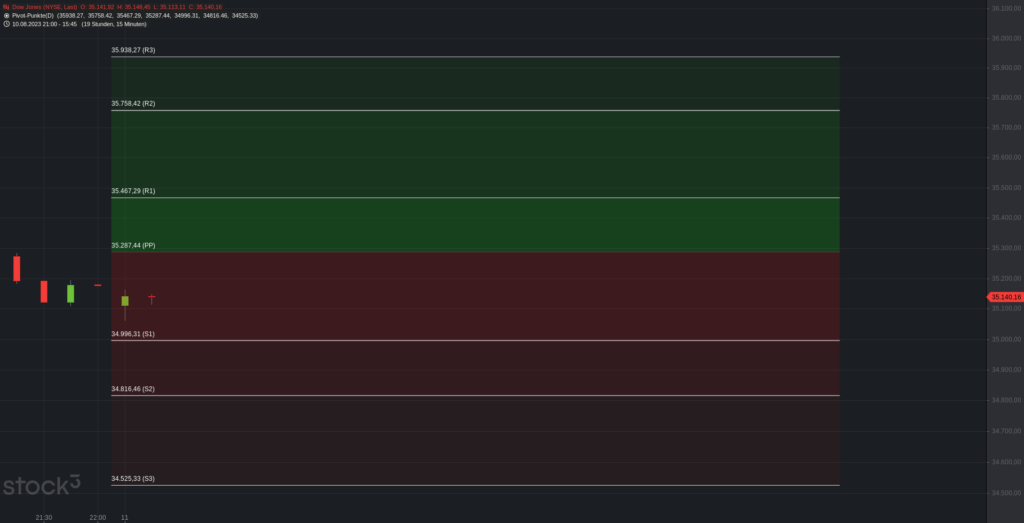Open the Dow Jones (NYSE, Last) legend
The image size is (1024, 523).
point(44,7)
